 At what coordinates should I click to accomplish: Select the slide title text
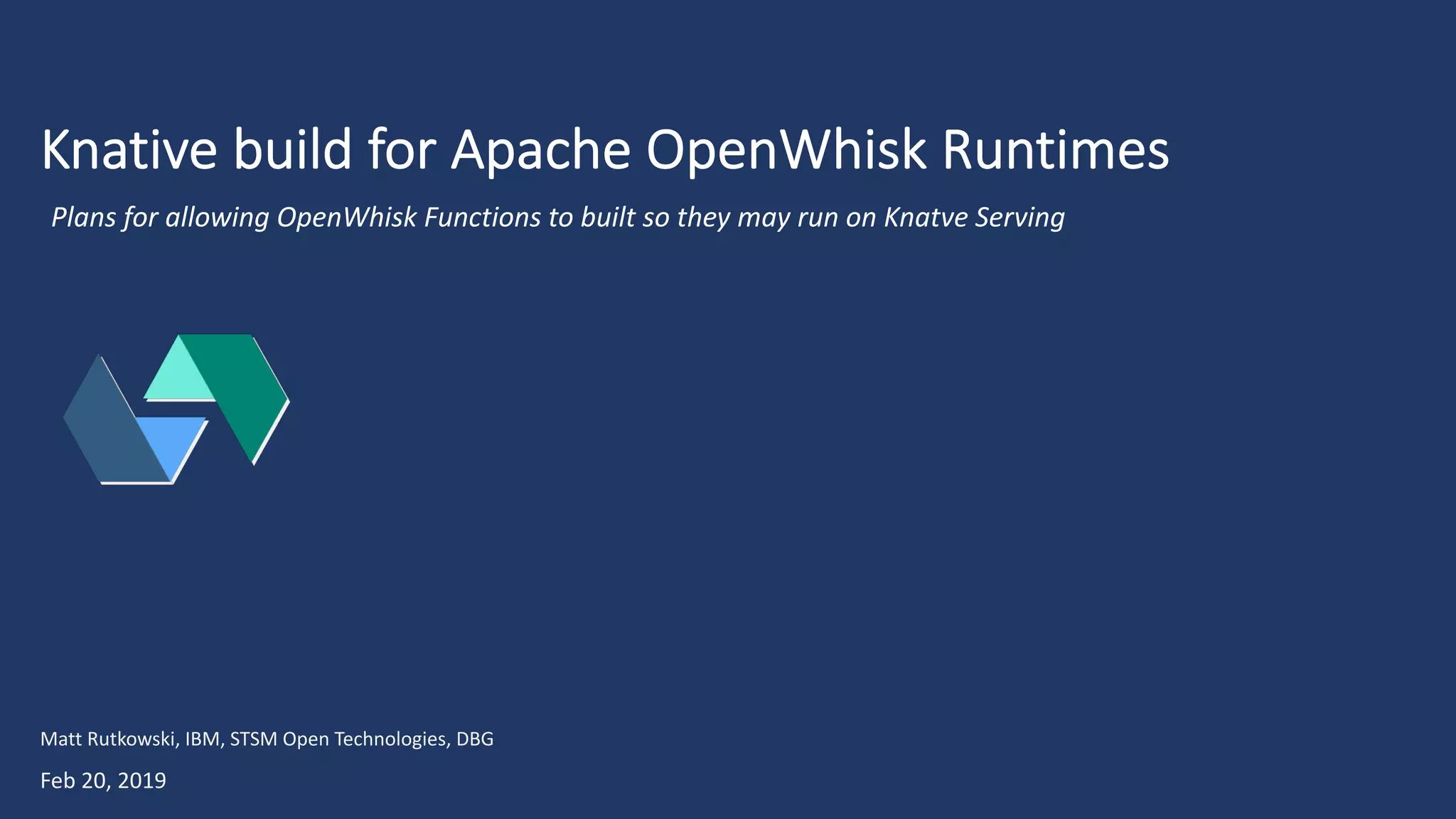(x=604, y=150)
